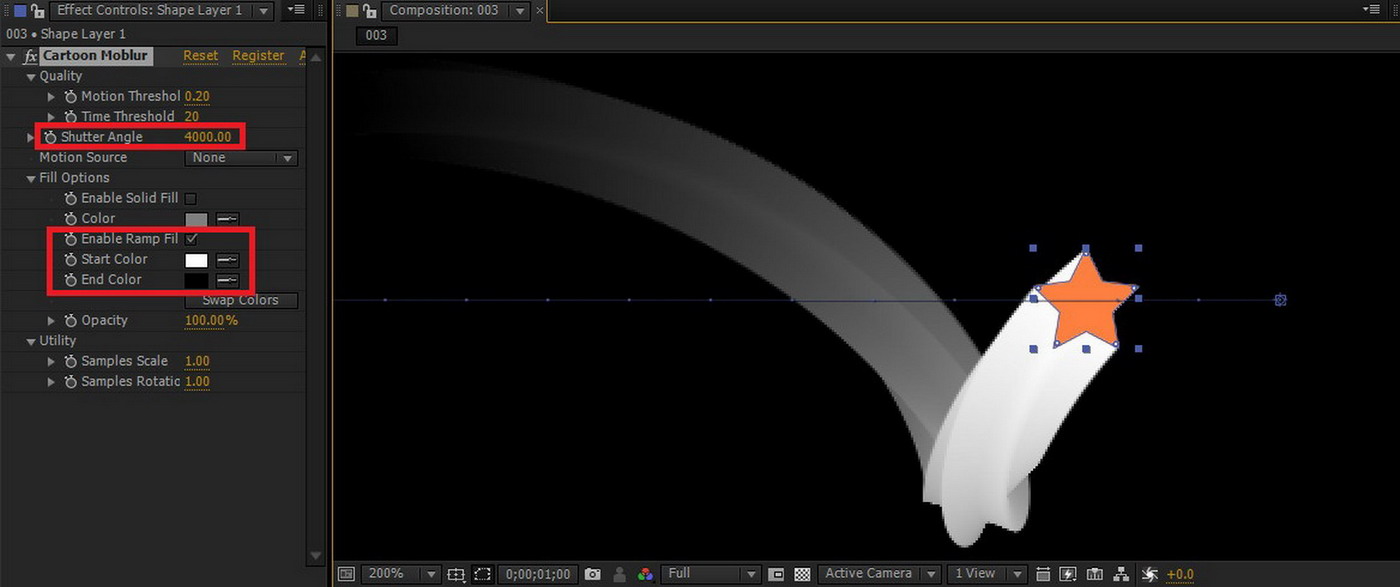Open the Motion Source dropdown
The height and width of the screenshot is (587, 1400).
[x=241, y=158]
